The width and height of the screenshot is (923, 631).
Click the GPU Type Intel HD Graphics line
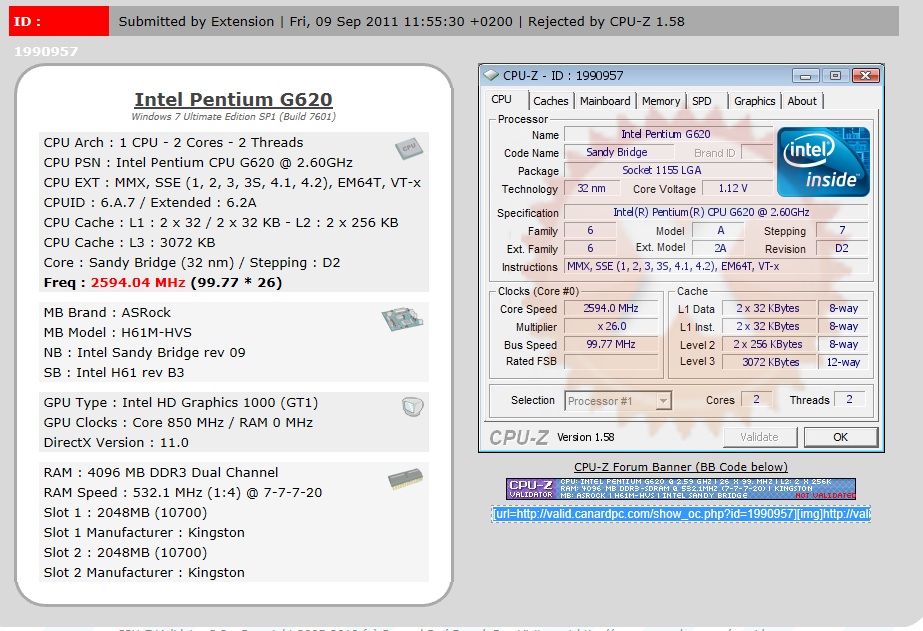point(181,403)
